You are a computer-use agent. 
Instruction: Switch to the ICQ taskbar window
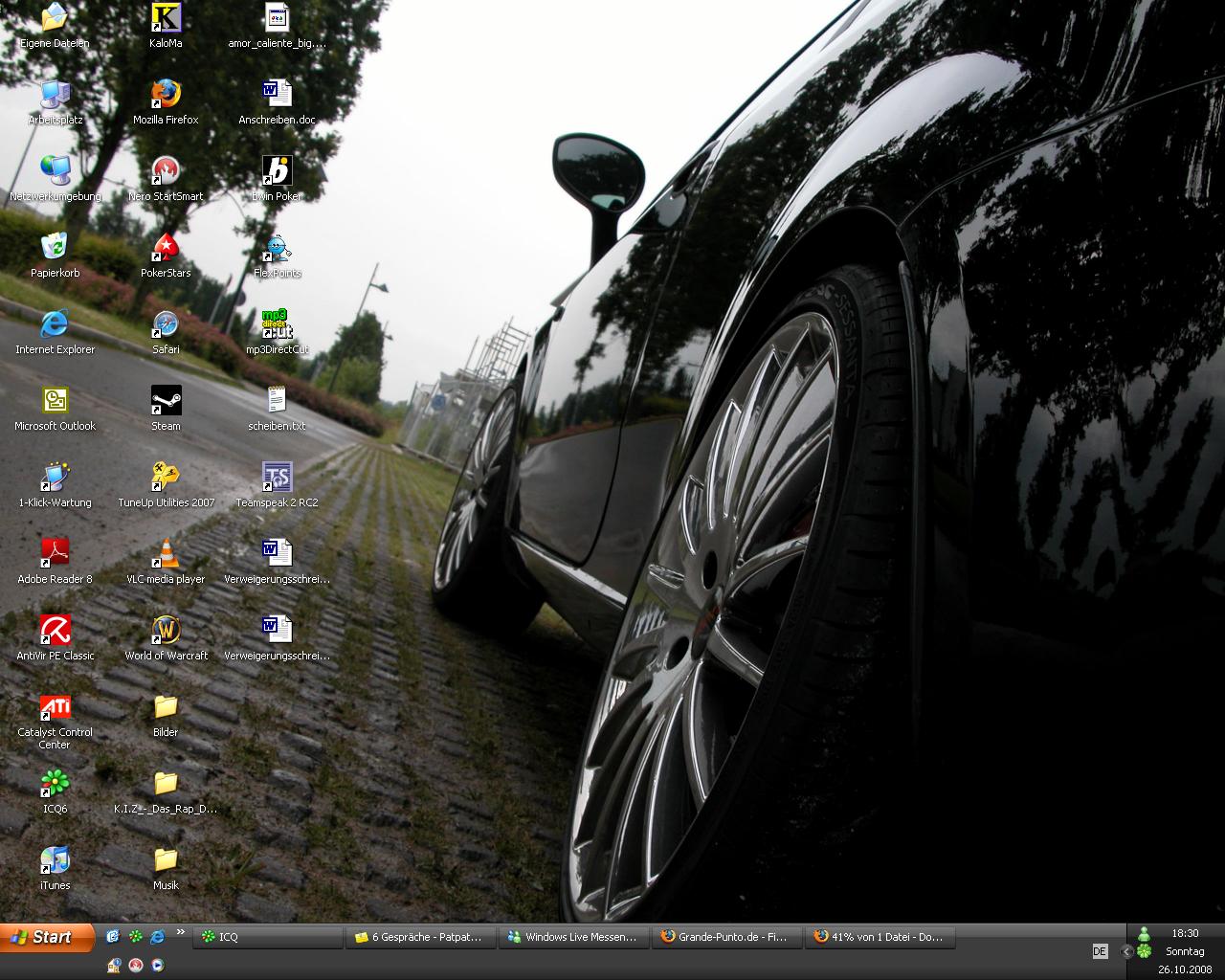click(x=267, y=937)
